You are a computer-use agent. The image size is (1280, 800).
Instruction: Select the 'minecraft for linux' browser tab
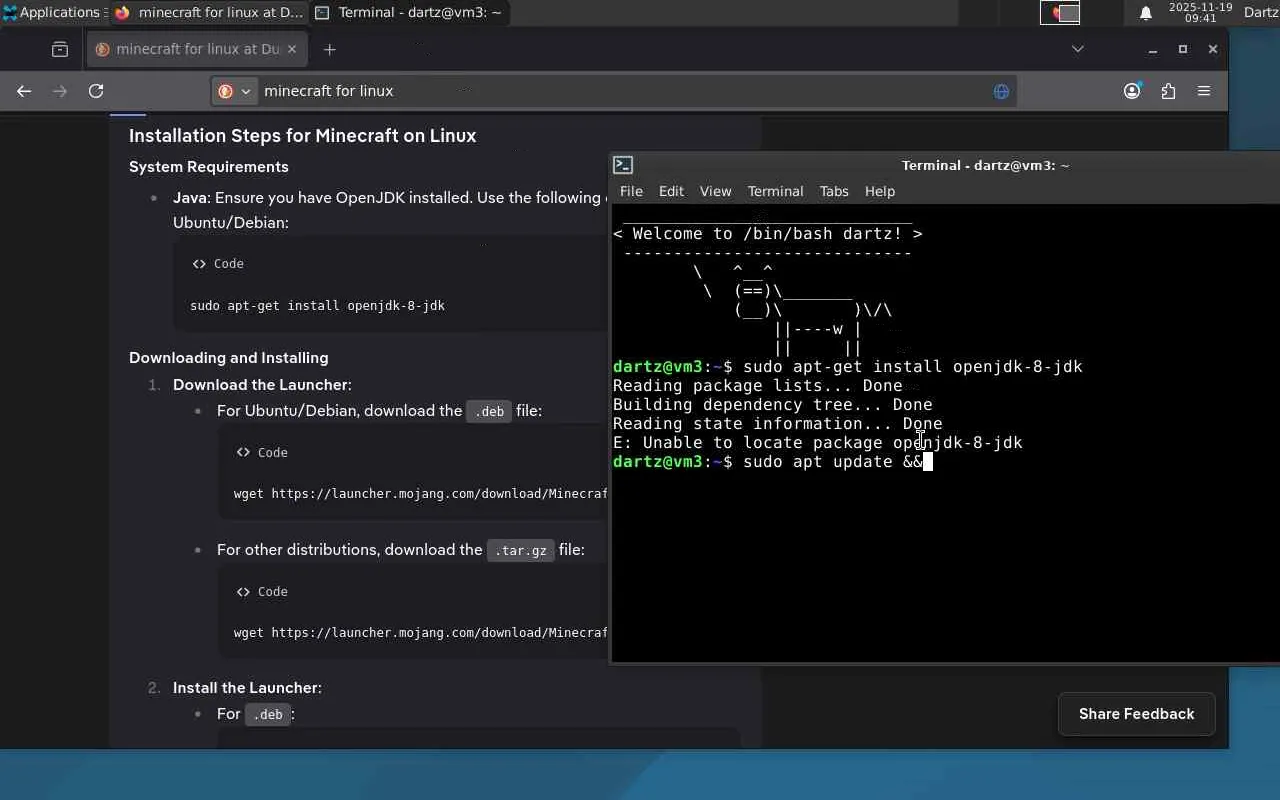point(196,49)
